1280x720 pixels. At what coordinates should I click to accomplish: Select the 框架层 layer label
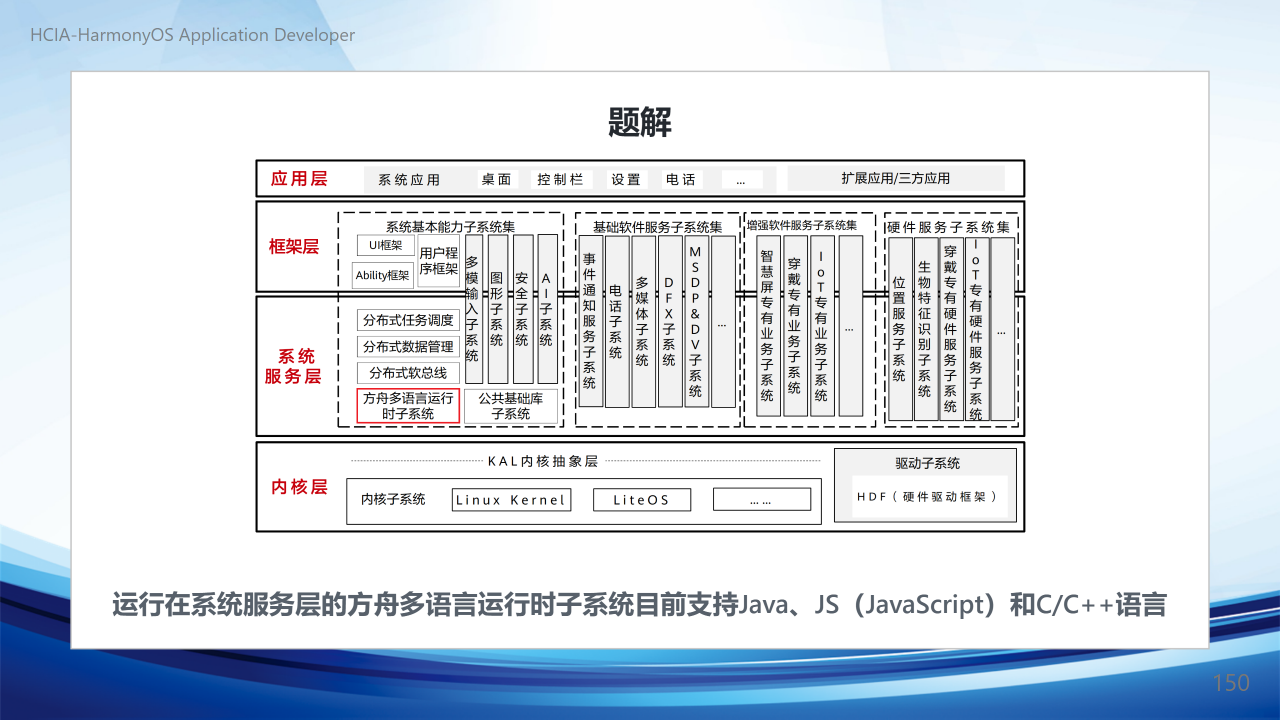click(294, 247)
